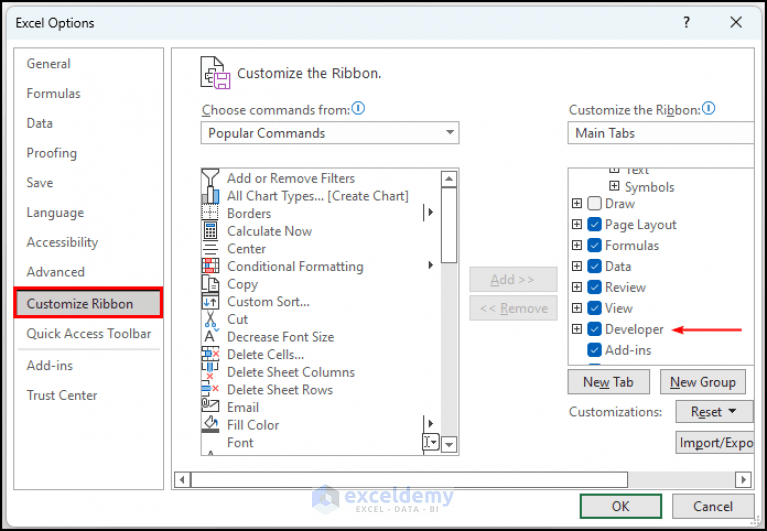
Task: Open the Popular Commands dropdown
Action: (x=330, y=133)
